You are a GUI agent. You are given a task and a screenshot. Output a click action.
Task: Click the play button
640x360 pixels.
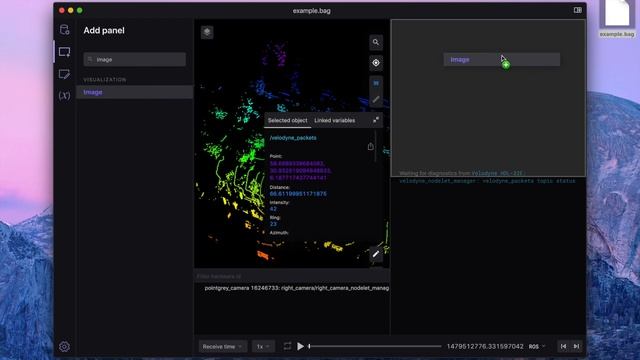[300, 346]
